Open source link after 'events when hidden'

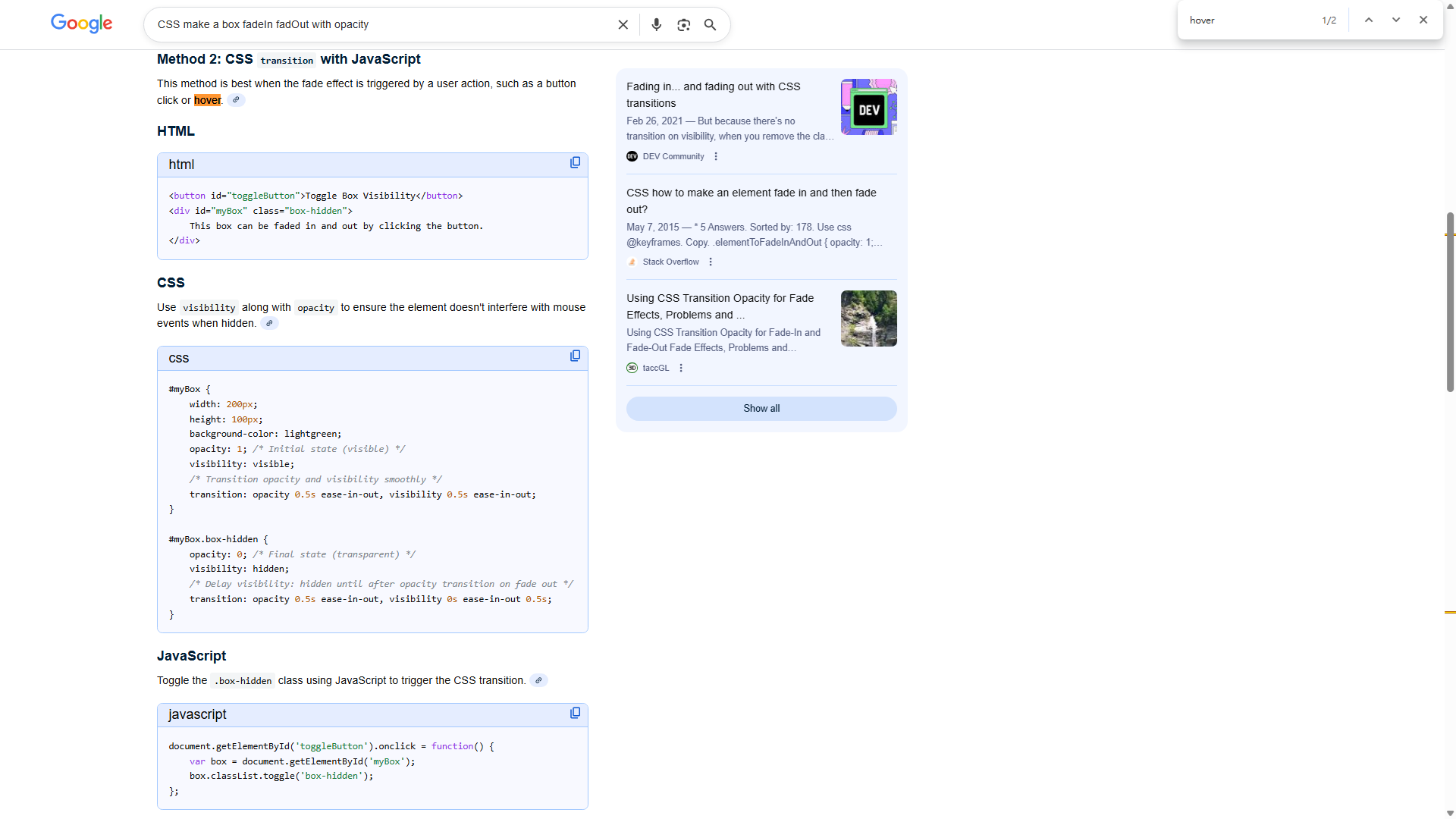coord(269,324)
